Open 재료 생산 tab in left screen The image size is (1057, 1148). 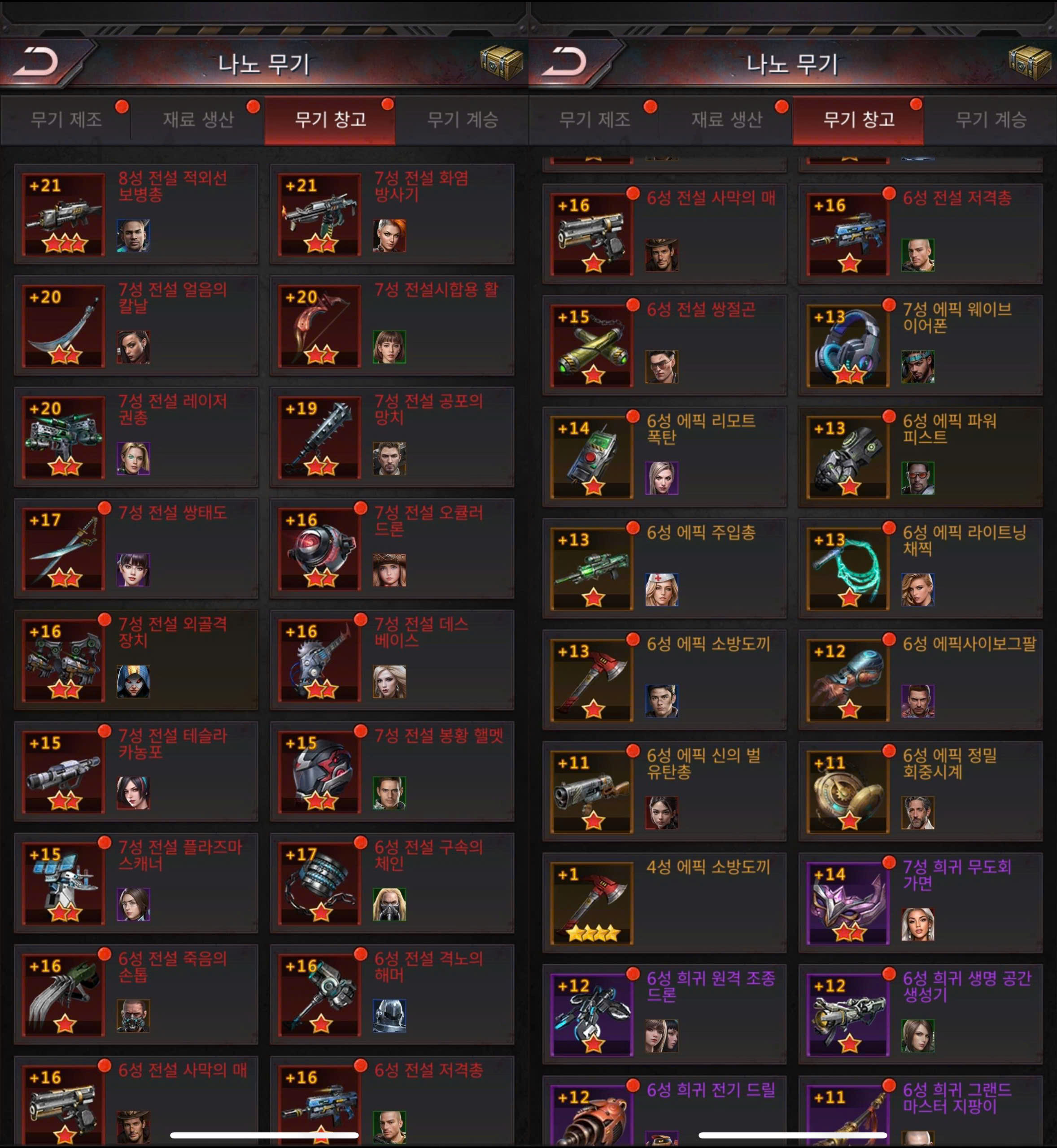[x=198, y=119]
